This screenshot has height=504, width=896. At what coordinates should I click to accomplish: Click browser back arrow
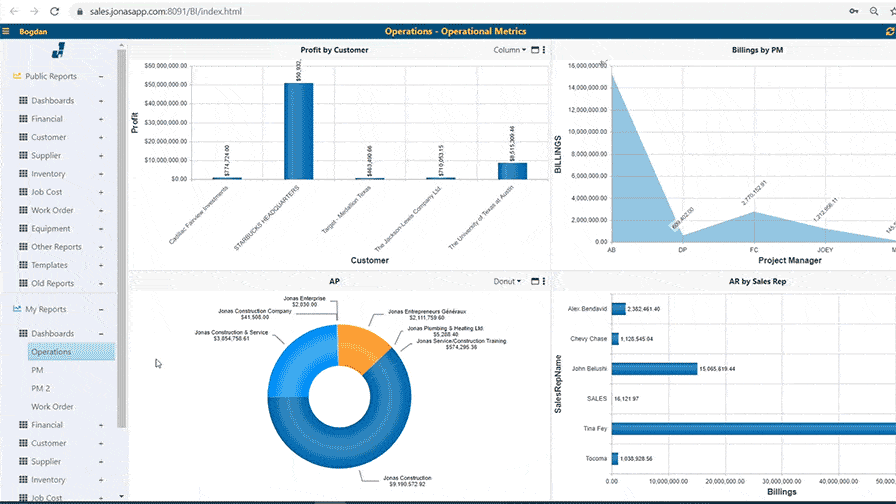click(14, 11)
